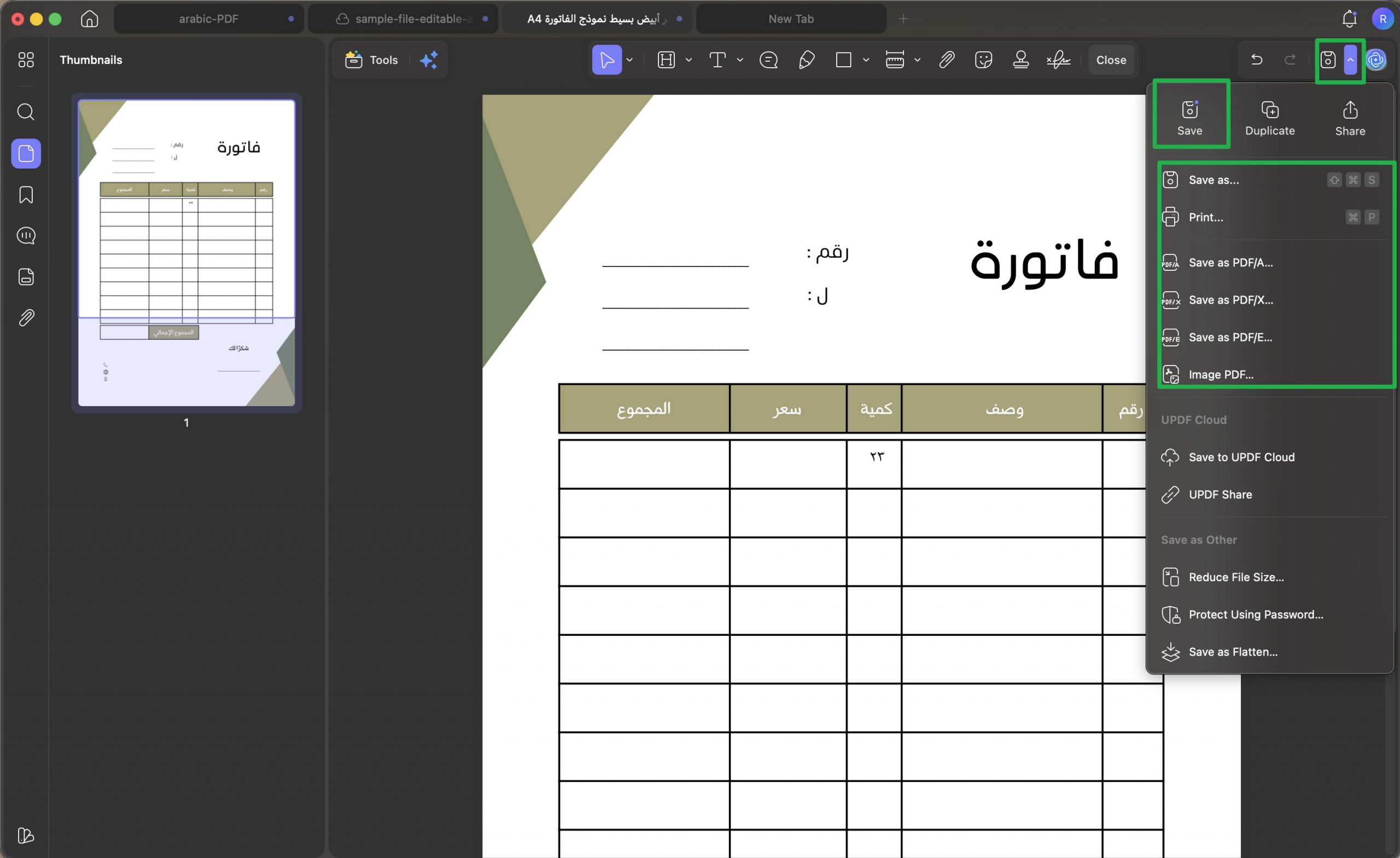This screenshot has width=1400, height=858.
Task: Open the attachments panel in sidebar
Action: [26, 317]
